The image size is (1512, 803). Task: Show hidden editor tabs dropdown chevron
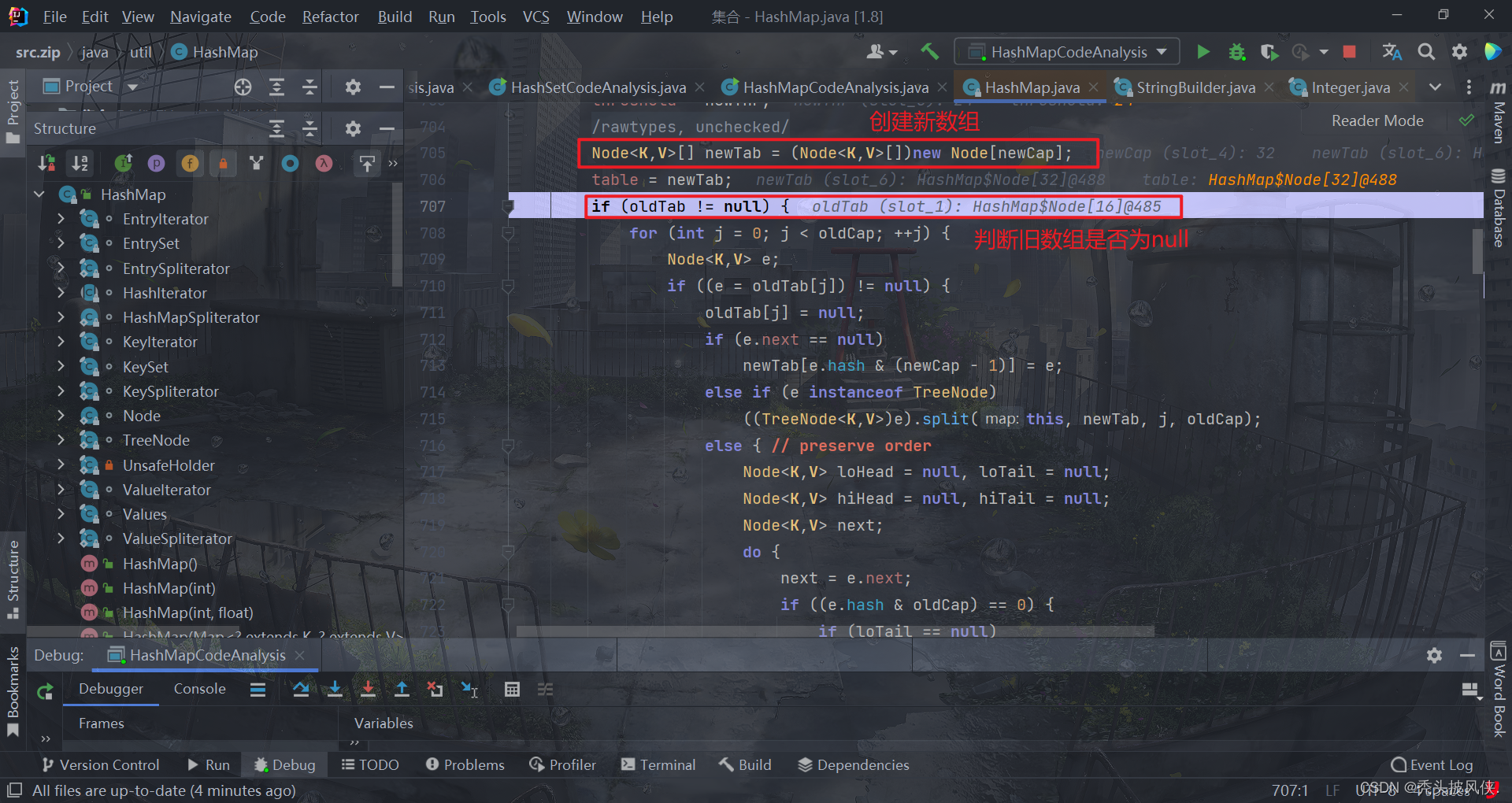coord(1436,87)
